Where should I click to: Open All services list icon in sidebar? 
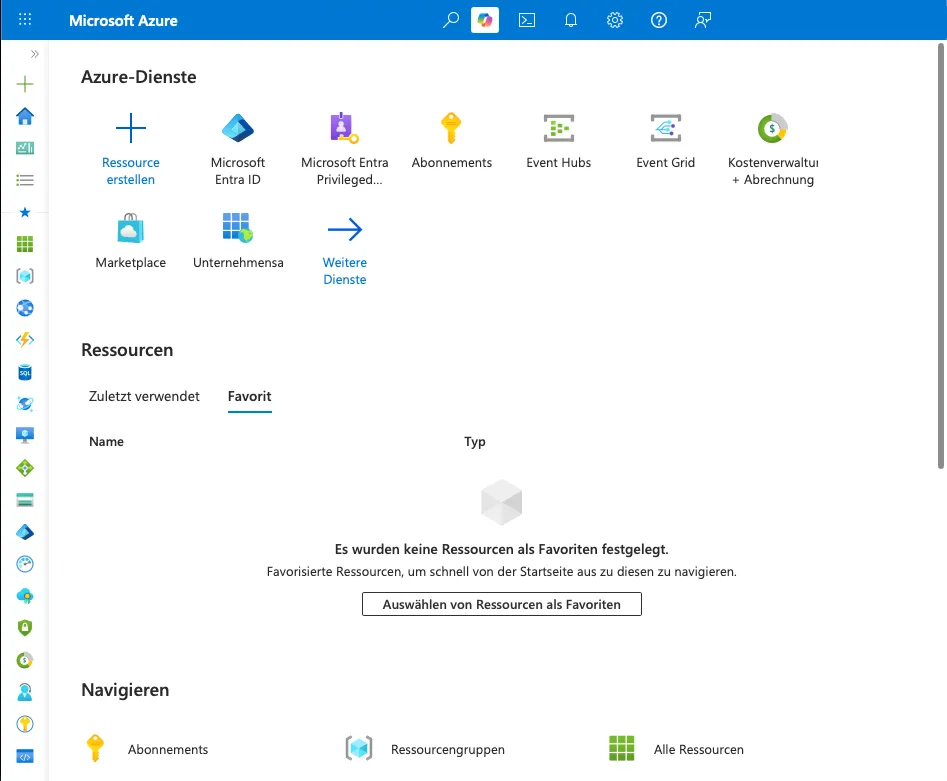pyautogui.click(x=25, y=180)
